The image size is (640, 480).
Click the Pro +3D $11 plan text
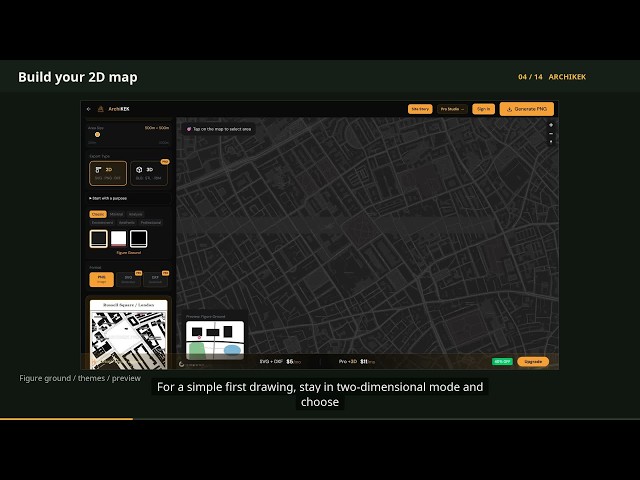tap(357, 362)
